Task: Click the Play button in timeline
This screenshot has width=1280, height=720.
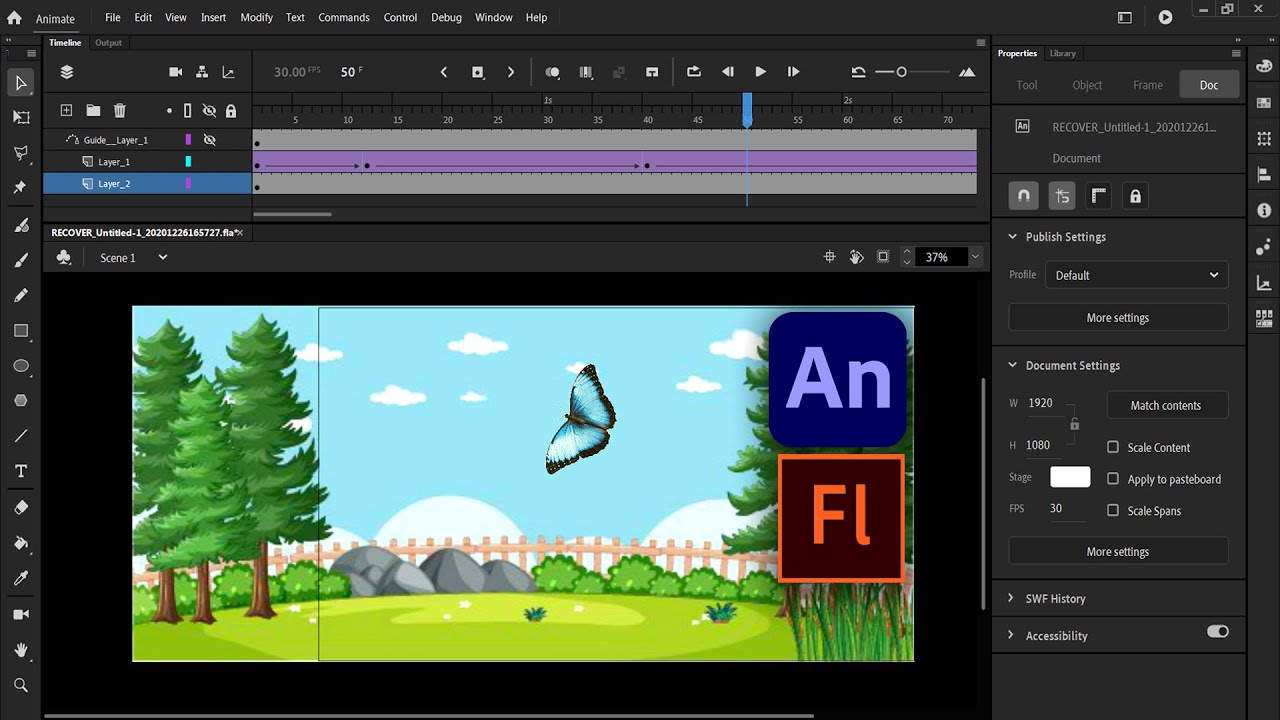Action: click(760, 72)
